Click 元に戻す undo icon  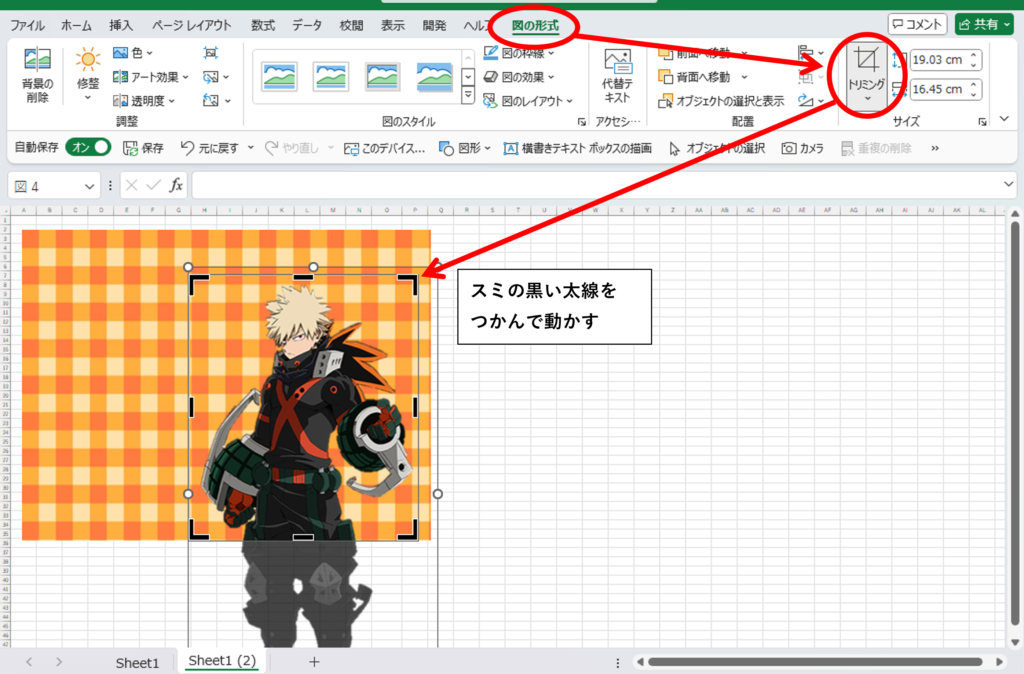[x=187, y=148]
